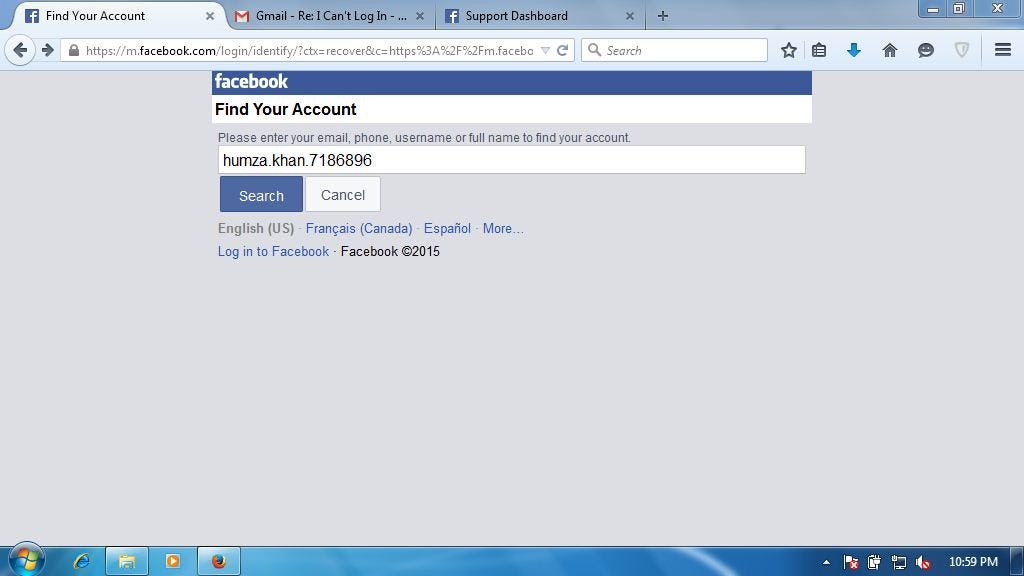The width and height of the screenshot is (1024, 576).
Task: Go to the Firefox home page icon
Action: pyautogui.click(x=889, y=50)
